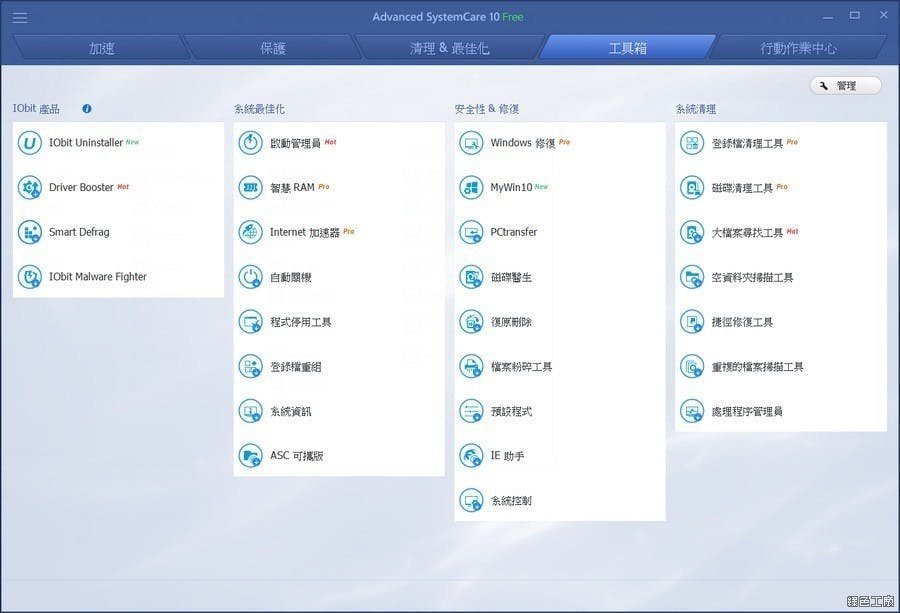Click the 重複的檔案掃描工具 icon
Screen dimensions: 900x613
coord(692,366)
